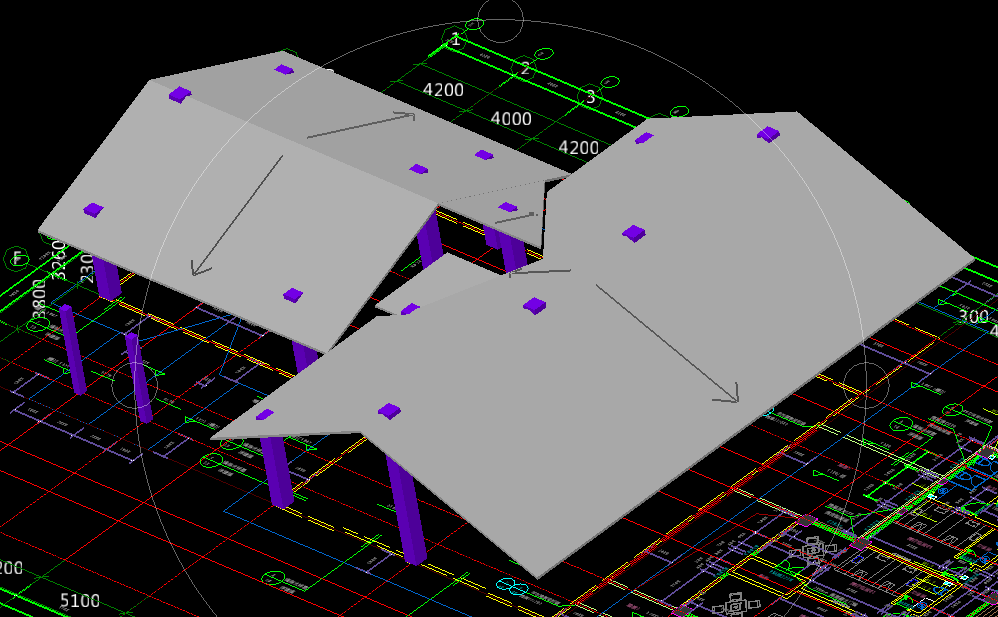This screenshot has height=617, width=998.
Task: Click axis grid bubble number 2
Action: pyautogui.click(x=525, y=69)
